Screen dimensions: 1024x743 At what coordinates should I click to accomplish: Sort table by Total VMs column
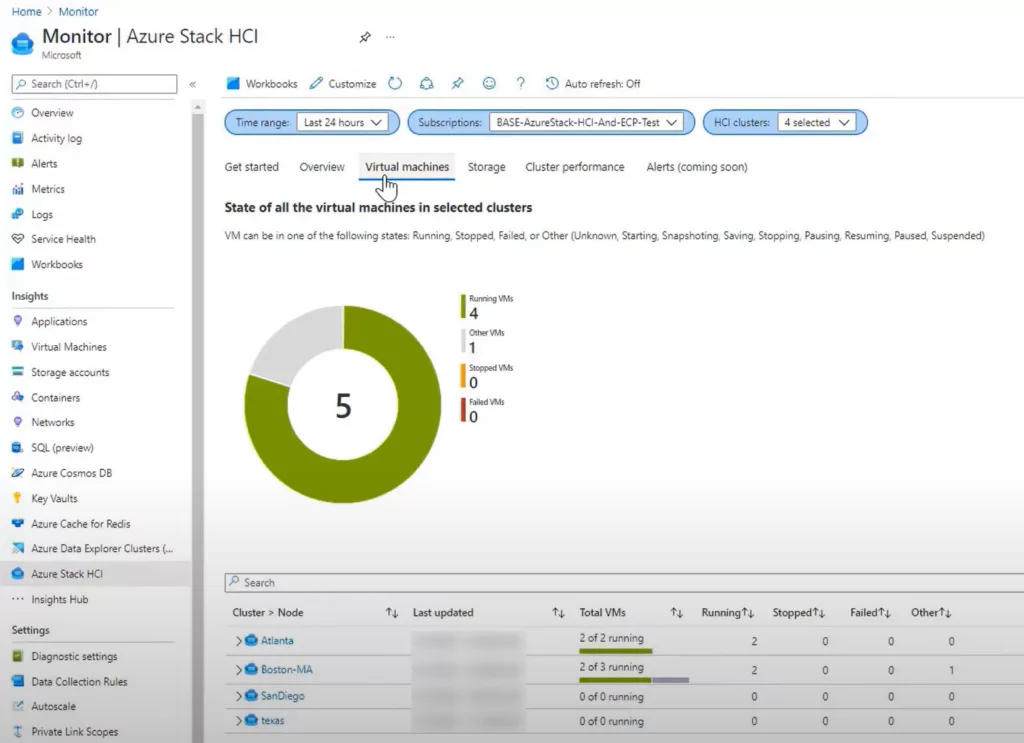pyautogui.click(x=676, y=613)
